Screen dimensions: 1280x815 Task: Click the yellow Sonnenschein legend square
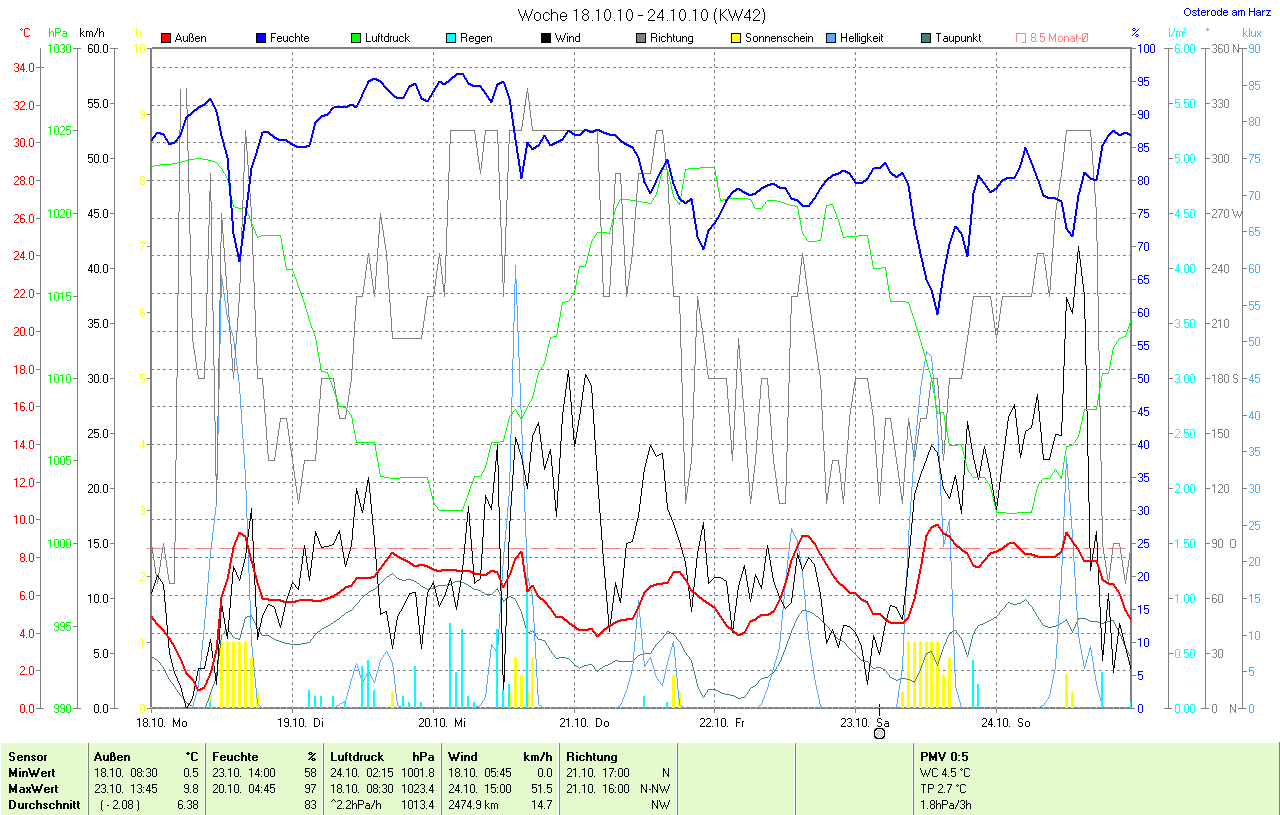(736, 38)
